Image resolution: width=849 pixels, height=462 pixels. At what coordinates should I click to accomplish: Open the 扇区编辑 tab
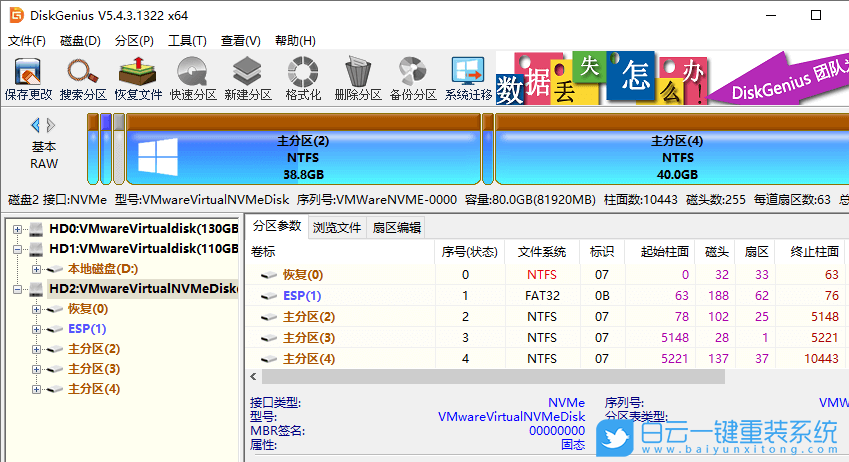[x=396, y=227]
